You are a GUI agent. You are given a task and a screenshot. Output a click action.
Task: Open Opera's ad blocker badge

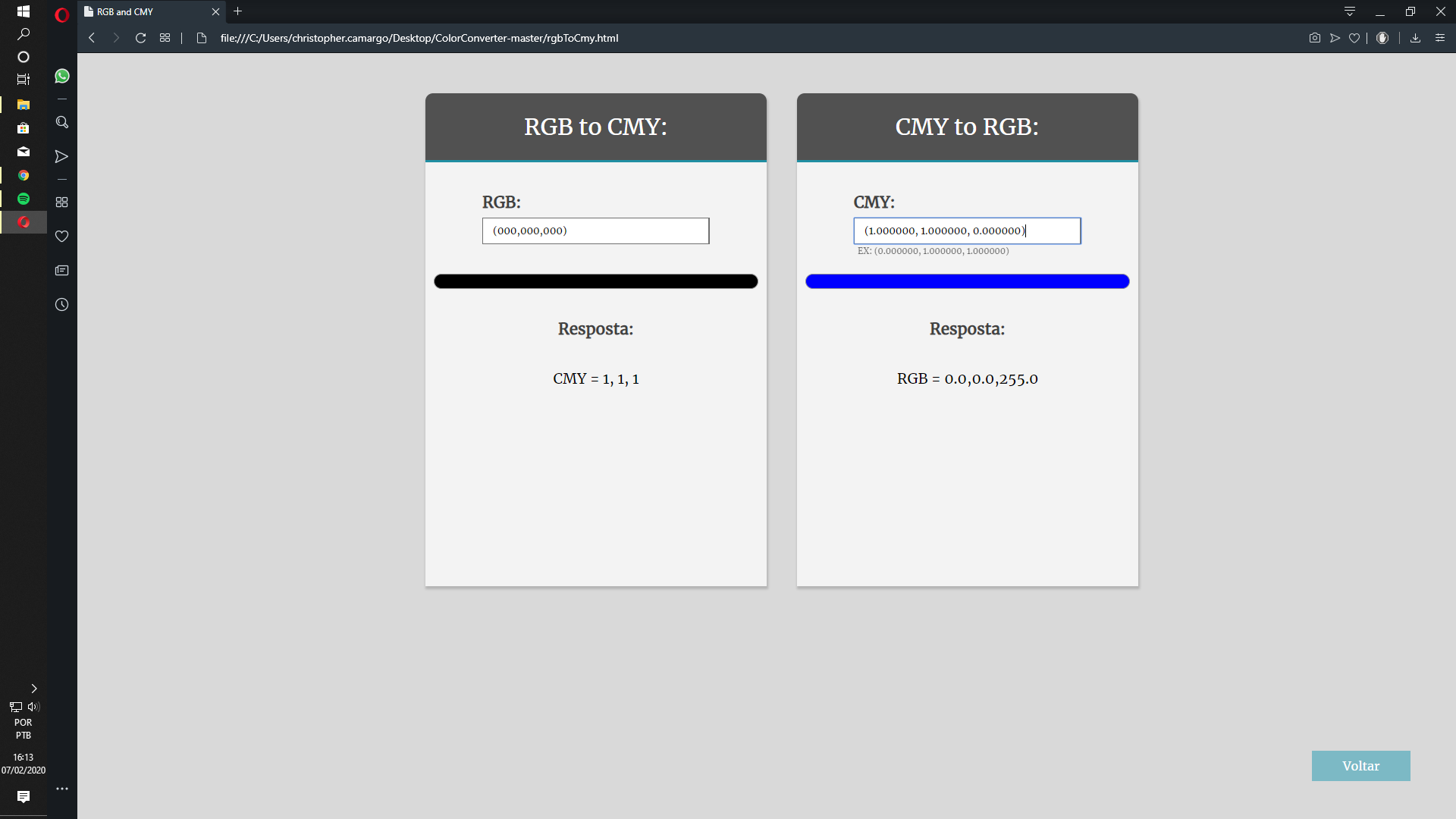(1382, 38)
